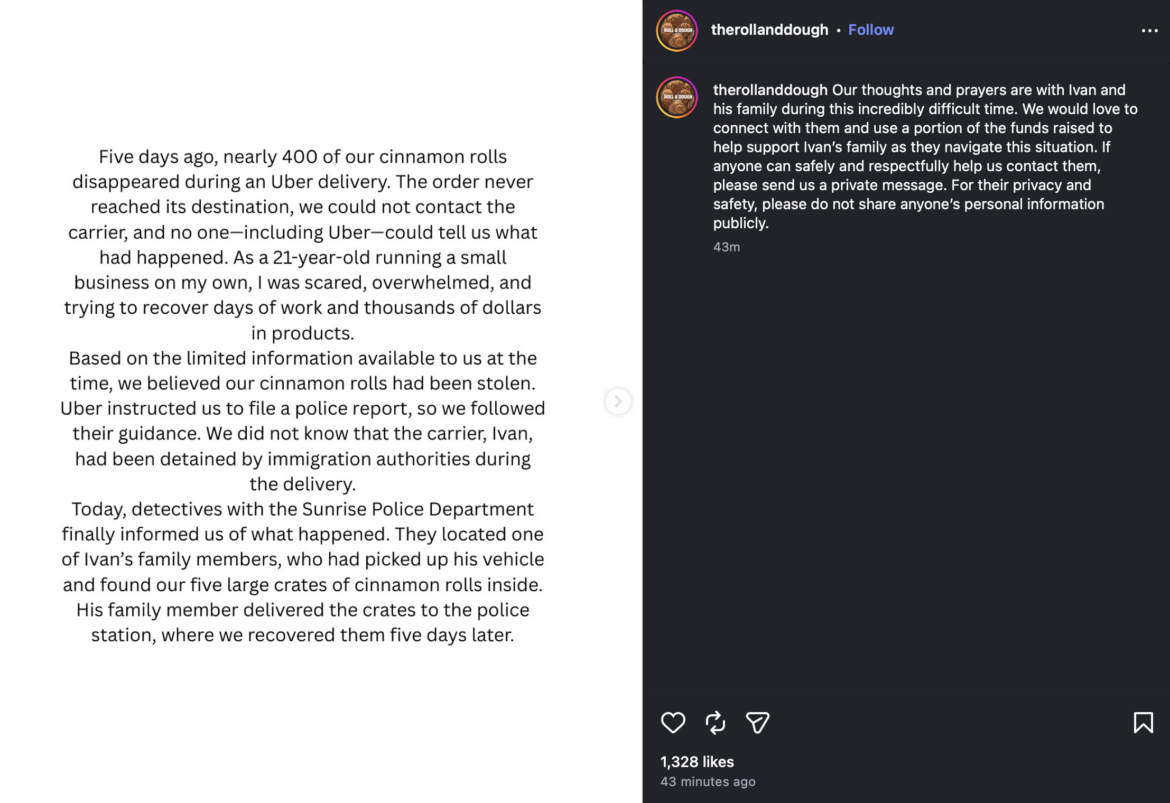Click the paragraph about filing a police report

coord(303,420)
